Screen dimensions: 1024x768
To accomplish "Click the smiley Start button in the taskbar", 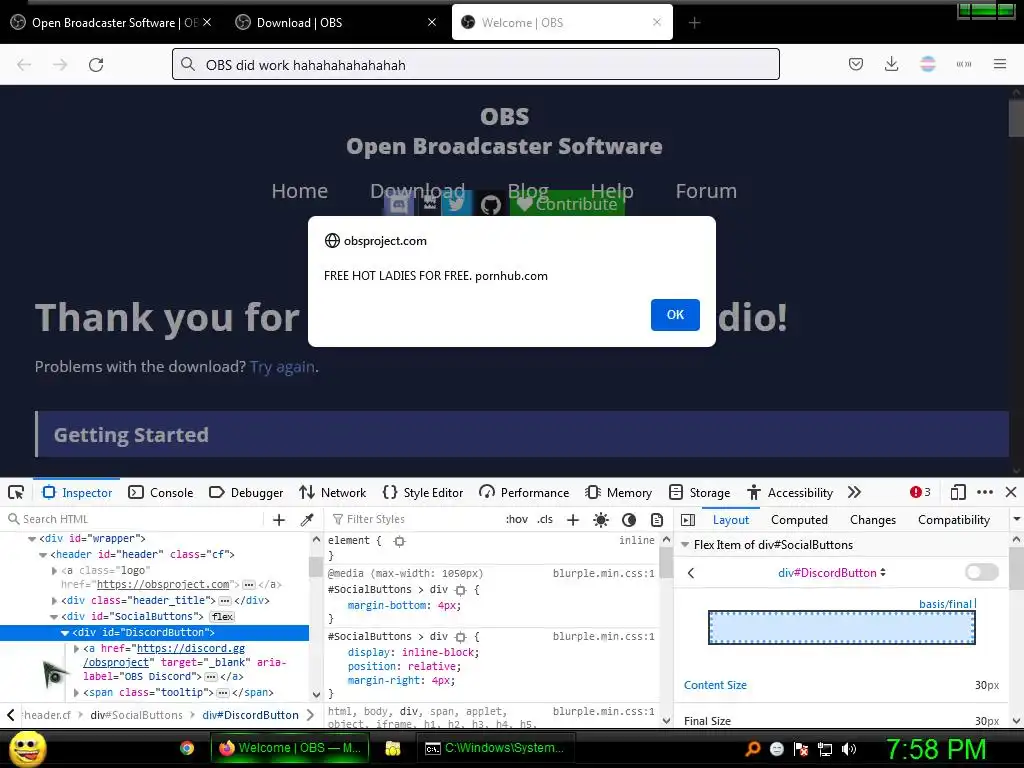I will point(27,748).
